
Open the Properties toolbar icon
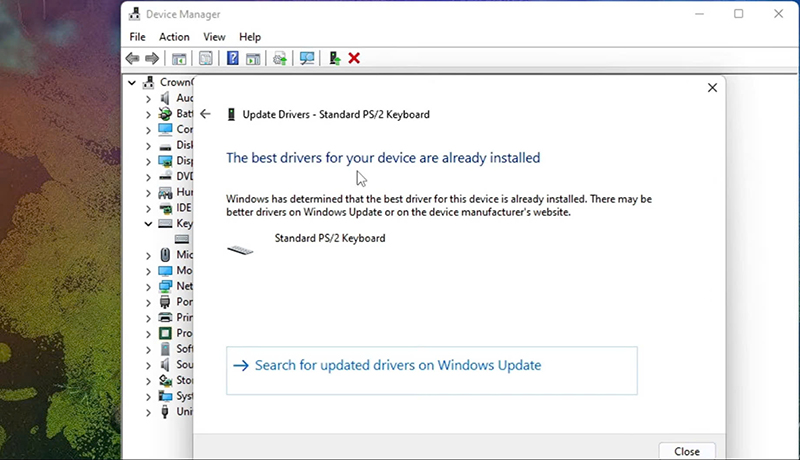pos(206,59)
